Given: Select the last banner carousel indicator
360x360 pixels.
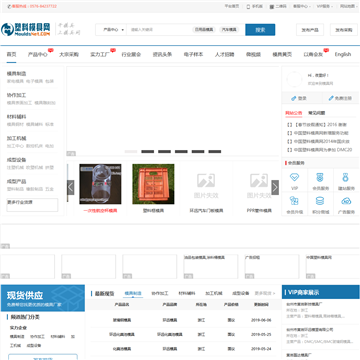Looking at the screenshot, I should pyautogui.click(x=215, y=152).
